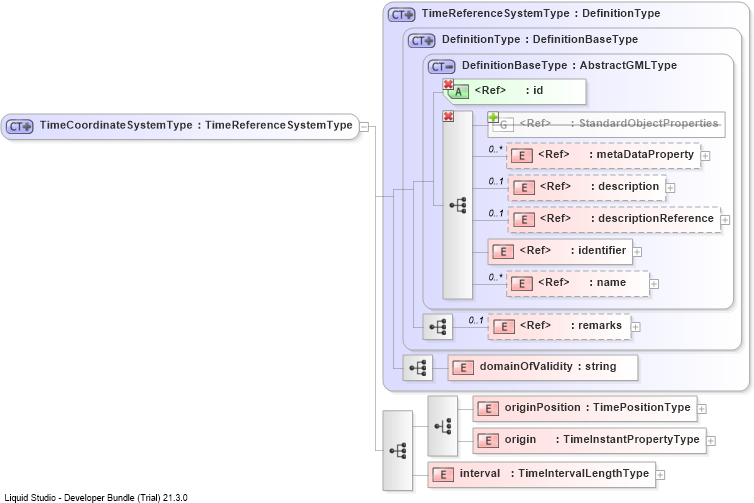754x503 pixels.
Task: Expand the descriptionReference element
Action: point(725,220)
